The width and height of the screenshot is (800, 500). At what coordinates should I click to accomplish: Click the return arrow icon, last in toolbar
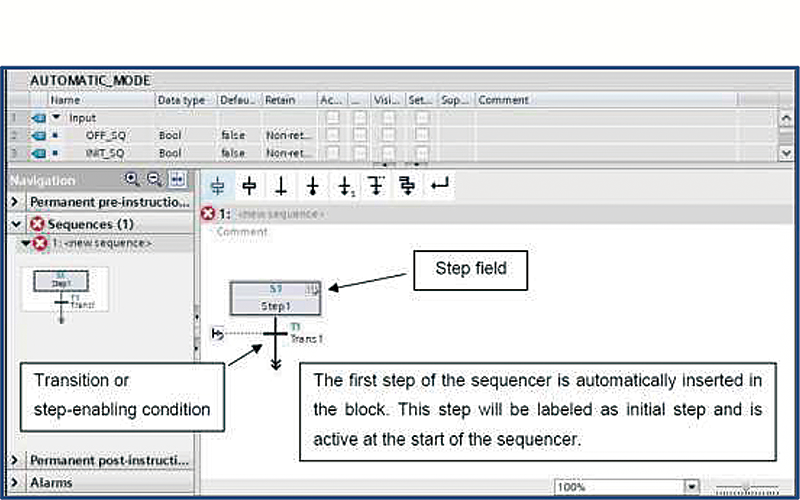pos(439,185)
